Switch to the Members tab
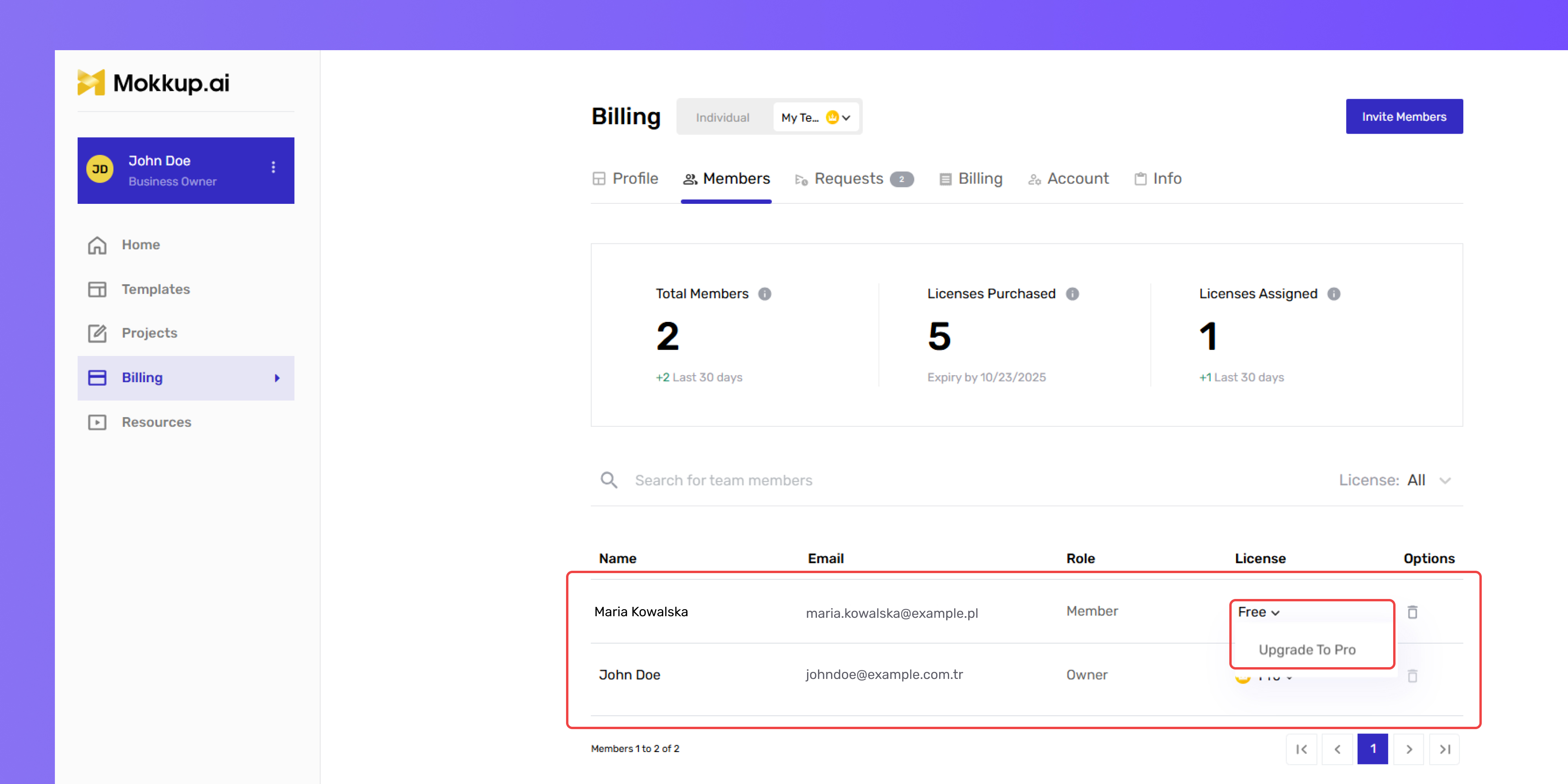Image resolution: width=1568 pixels, height=784 pixels. (726, 178)
